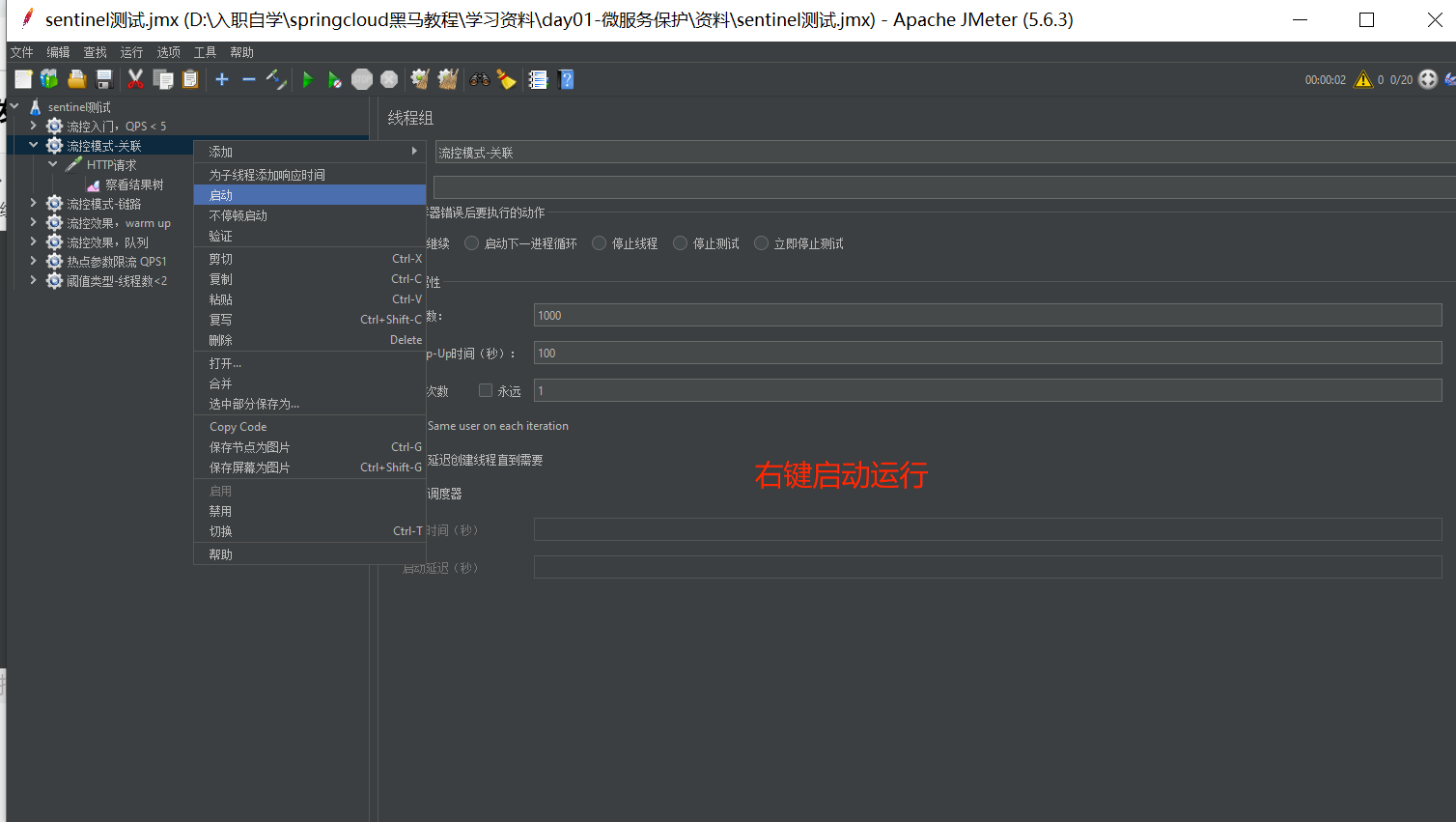The image size is (1456, 822).
Task: Click the Clear broom-with-gear icon
Action: 420,79
